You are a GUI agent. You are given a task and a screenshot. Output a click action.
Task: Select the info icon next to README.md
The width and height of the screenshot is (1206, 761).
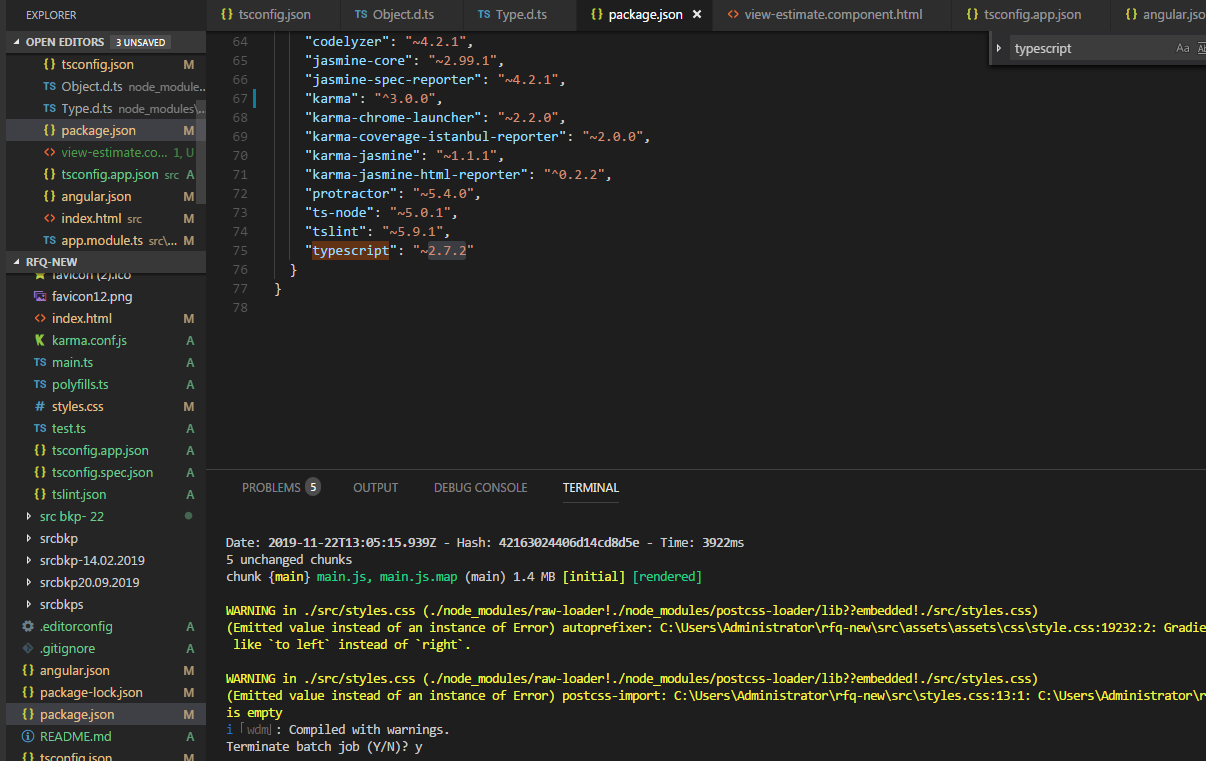(30, 735)
